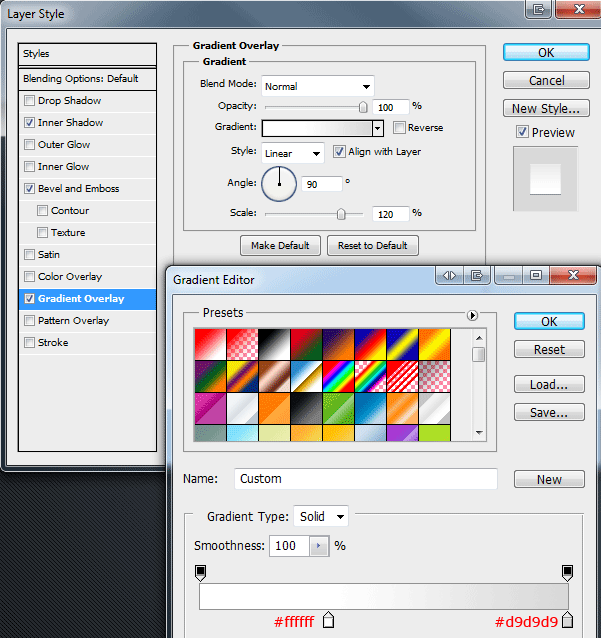This screenshot has width=601, height=638.
Task: Uncheck the Inner Shadow effect
Action: (29, 122)
